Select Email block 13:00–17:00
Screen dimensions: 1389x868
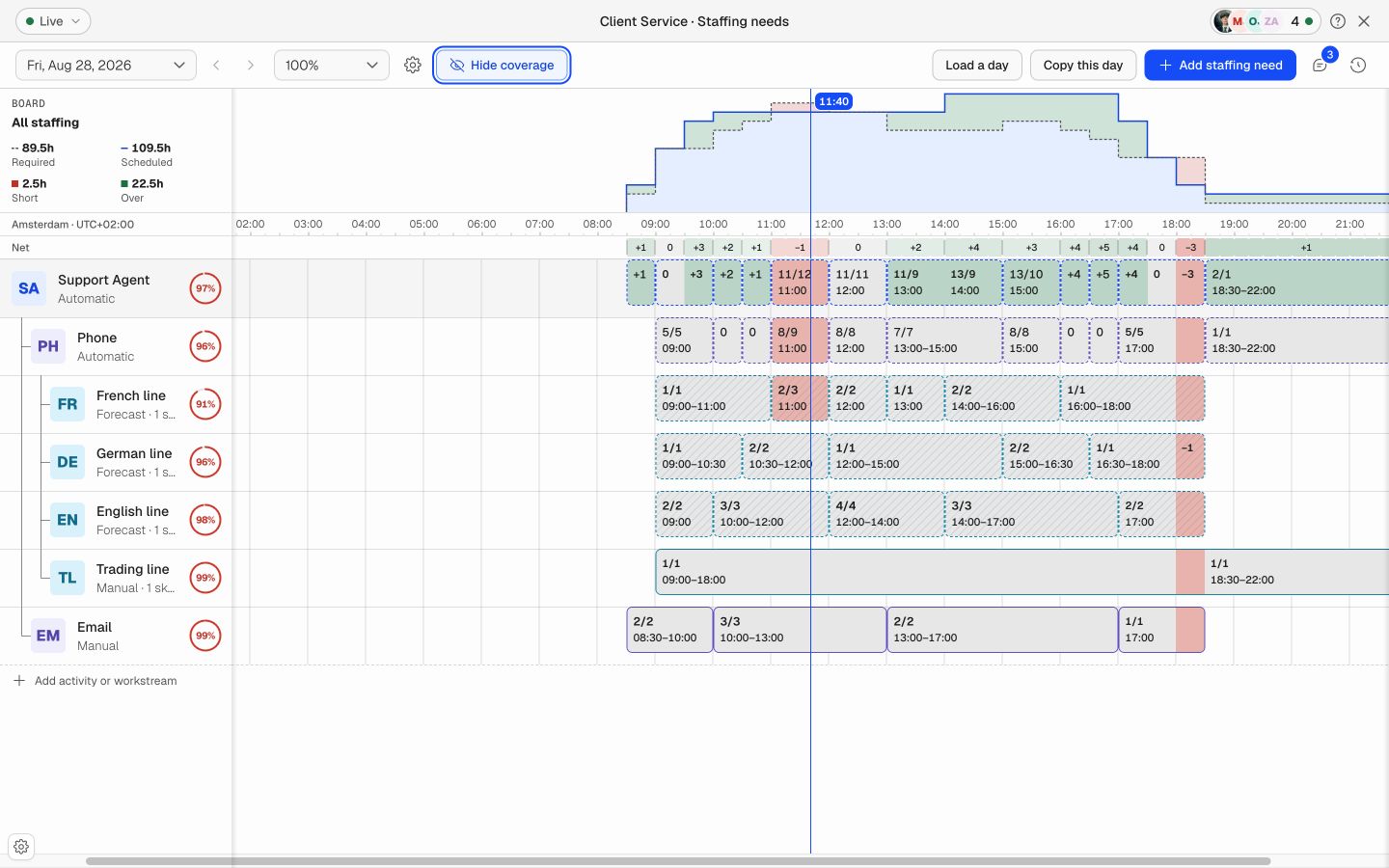1002,630
